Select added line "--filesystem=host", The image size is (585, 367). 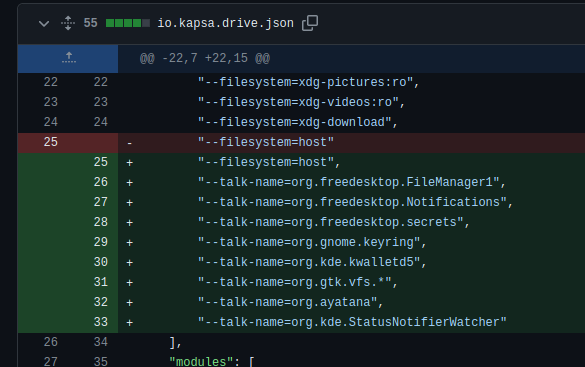[269, 162]
